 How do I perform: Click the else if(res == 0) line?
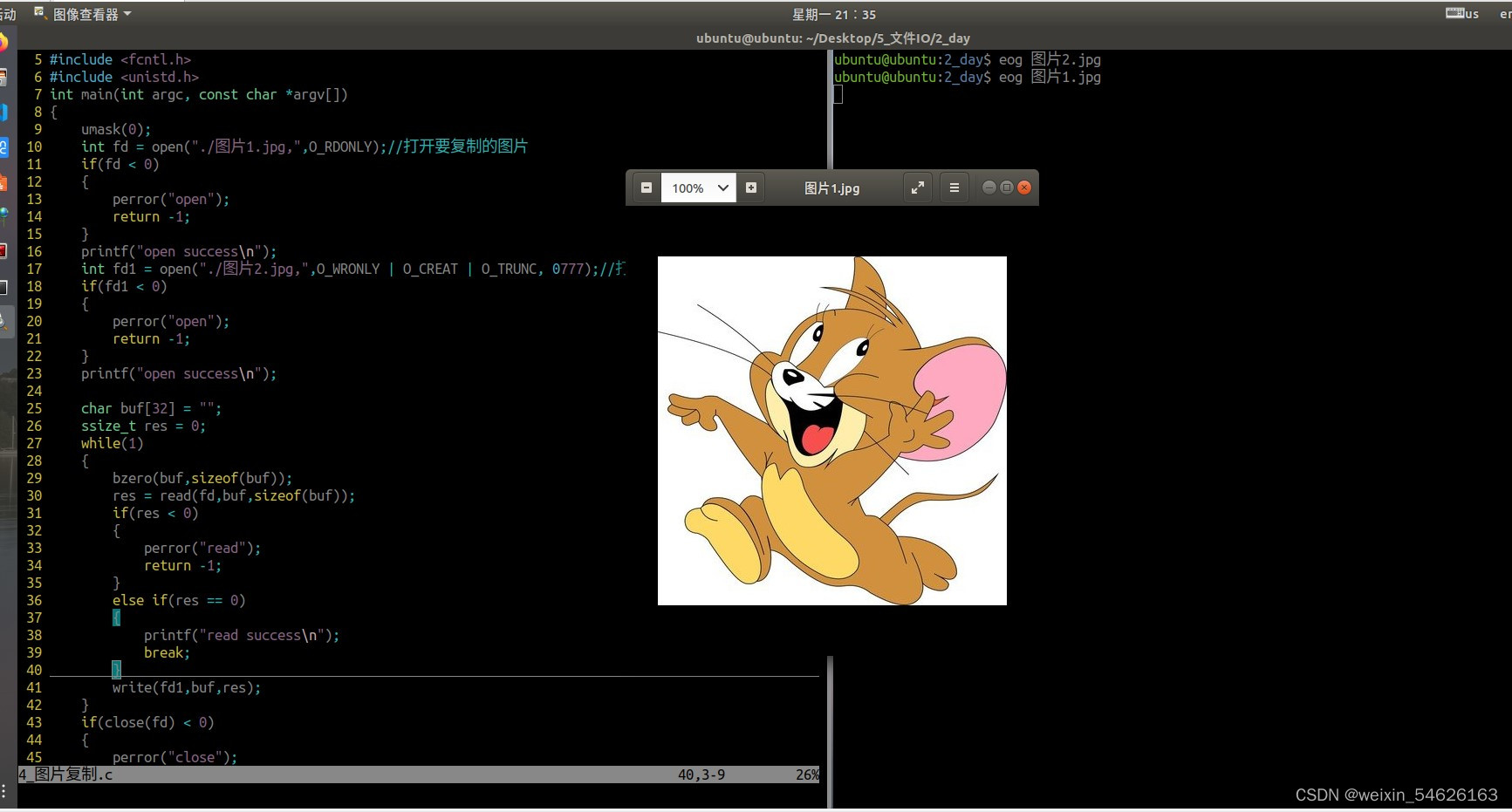(x=179, y=600)
